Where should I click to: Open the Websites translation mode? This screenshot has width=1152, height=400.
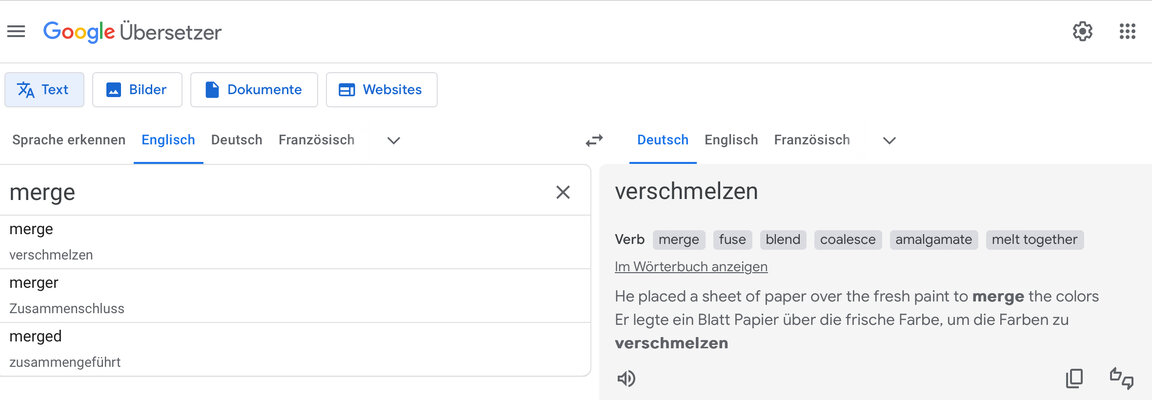point(381,90)
